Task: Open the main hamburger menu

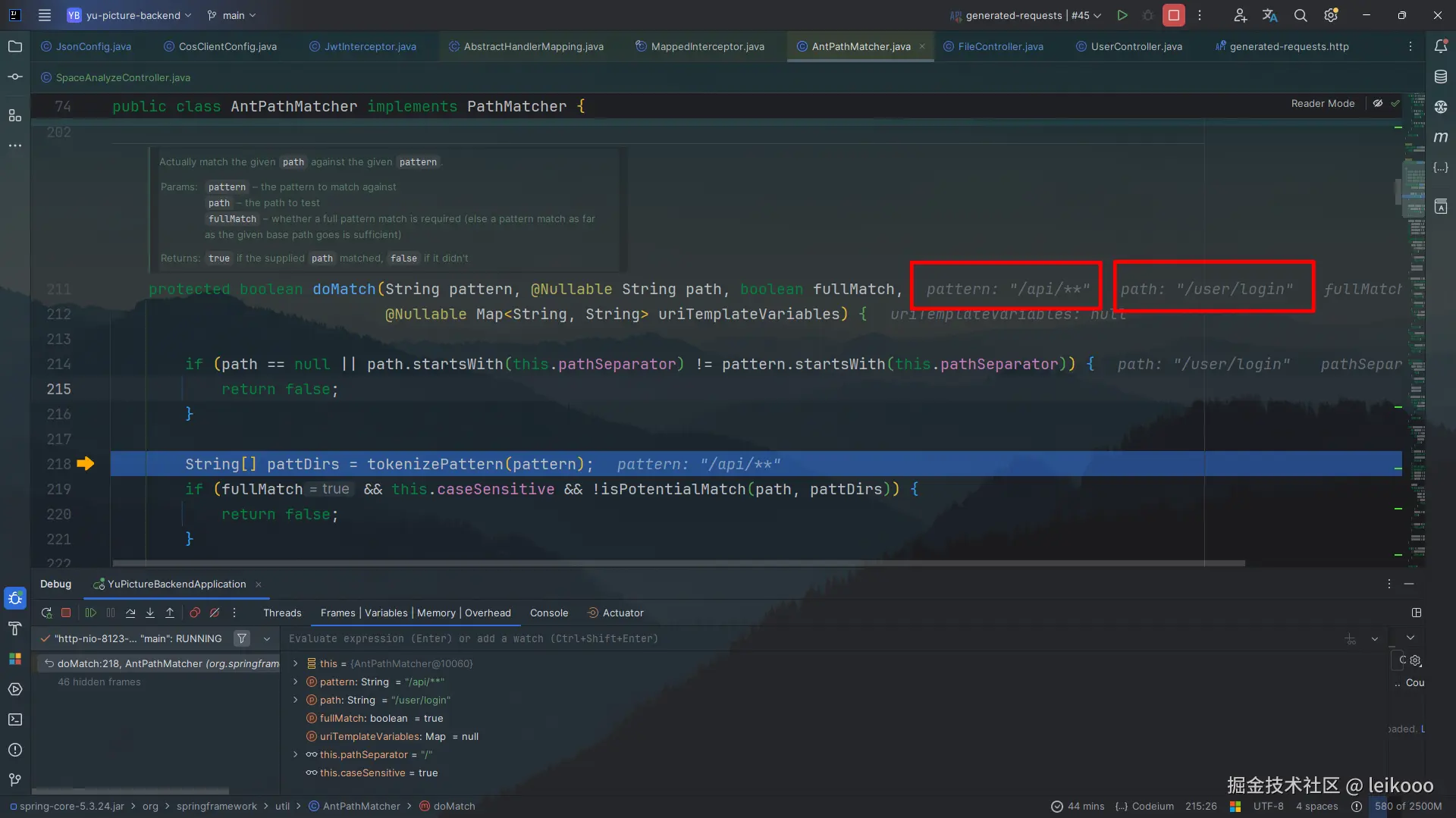Action: pos(45,15)
